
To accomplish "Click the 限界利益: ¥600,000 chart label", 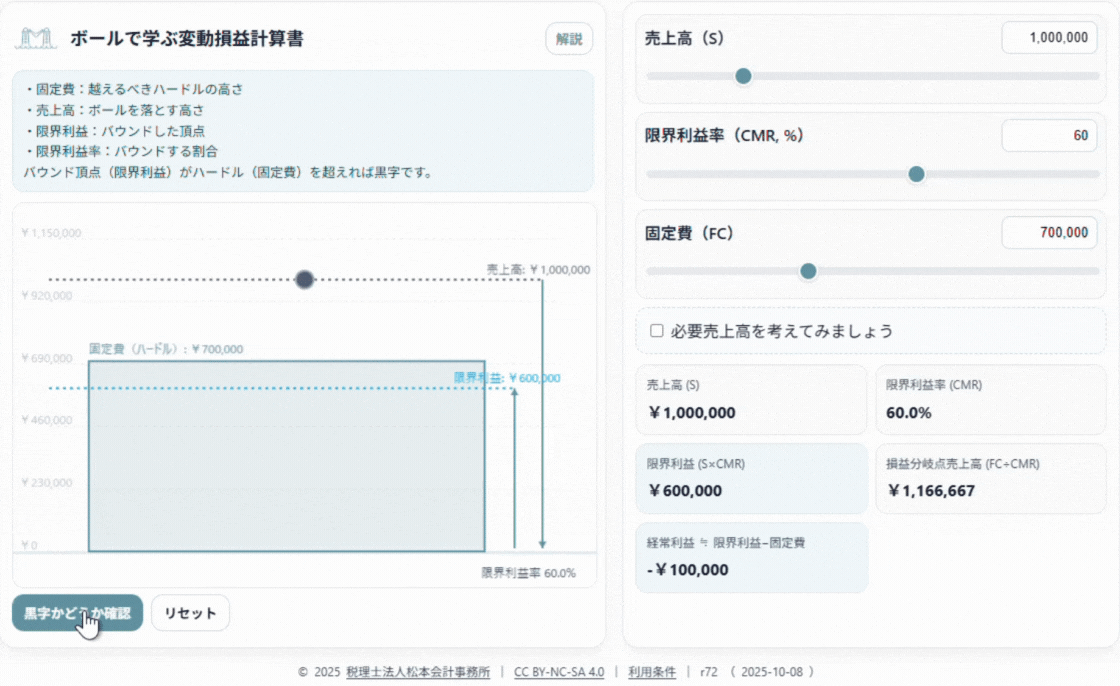I will click(507, 378).
